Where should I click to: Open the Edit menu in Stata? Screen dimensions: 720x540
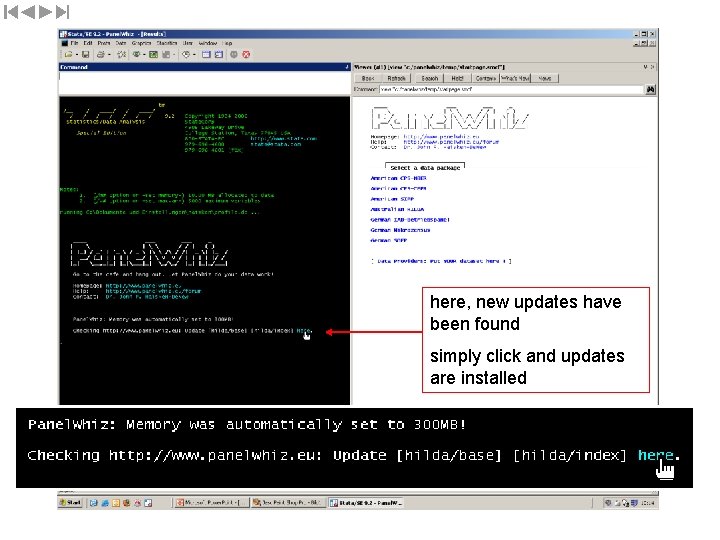coord(88,43)
